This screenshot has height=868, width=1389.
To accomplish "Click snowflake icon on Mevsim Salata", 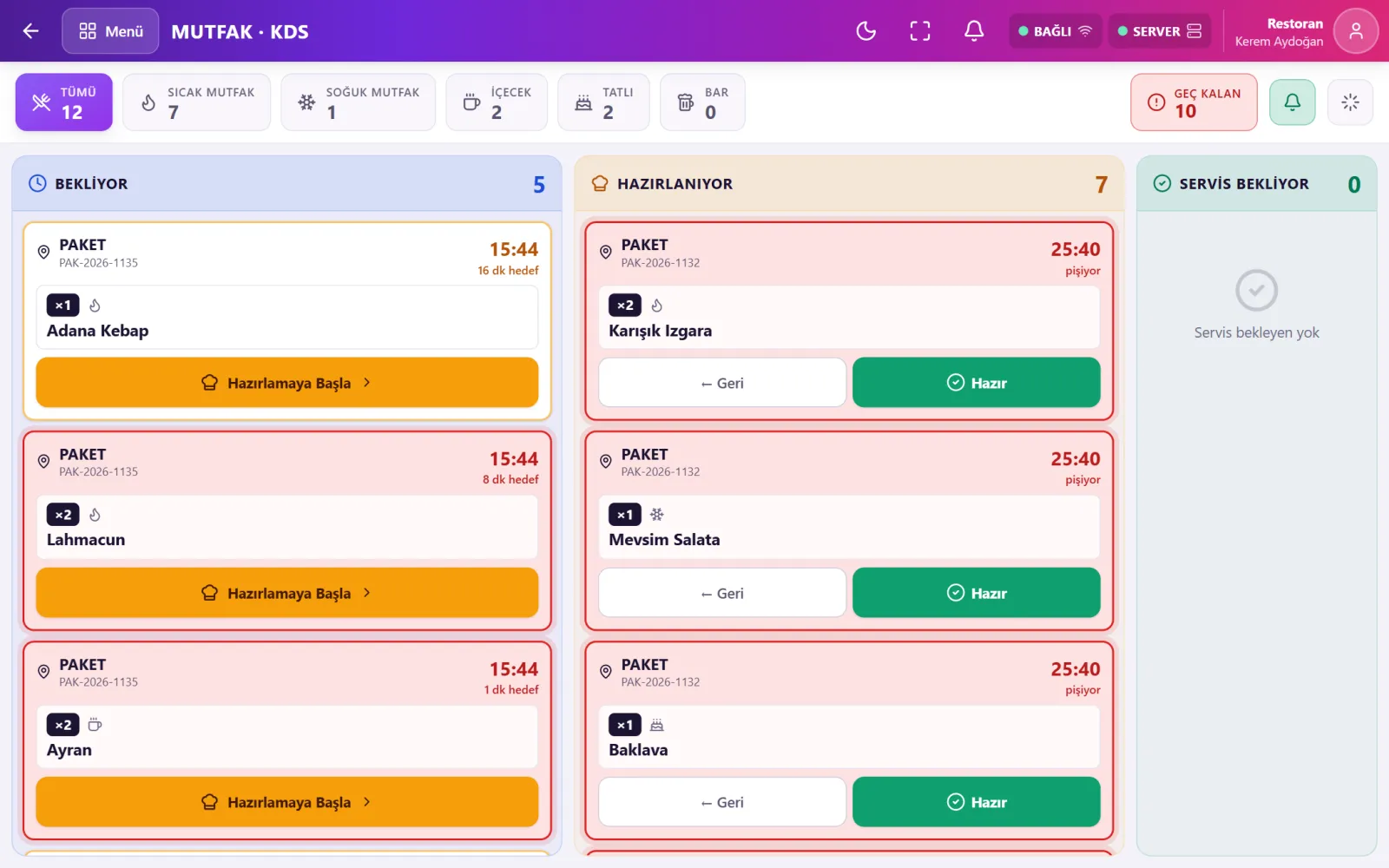I will [x=657, y=515].
